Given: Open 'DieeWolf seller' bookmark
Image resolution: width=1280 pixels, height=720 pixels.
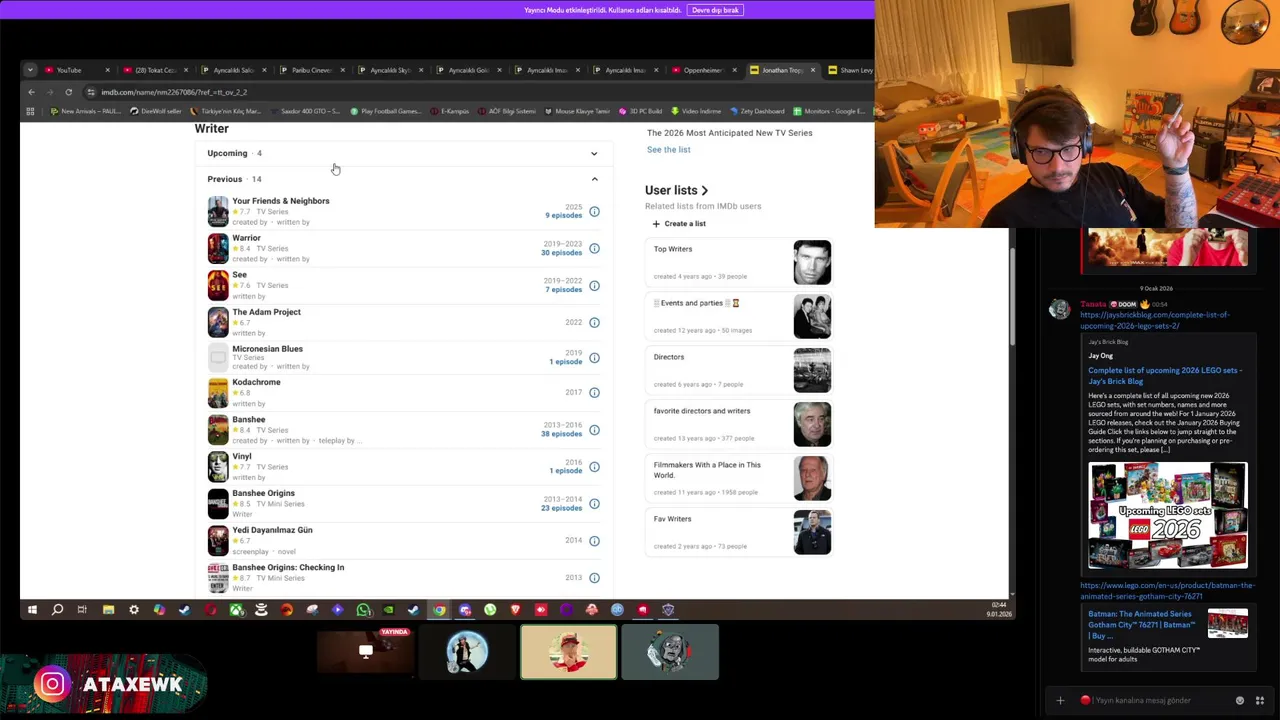Looking at the screenshot, I should [155, 111].
